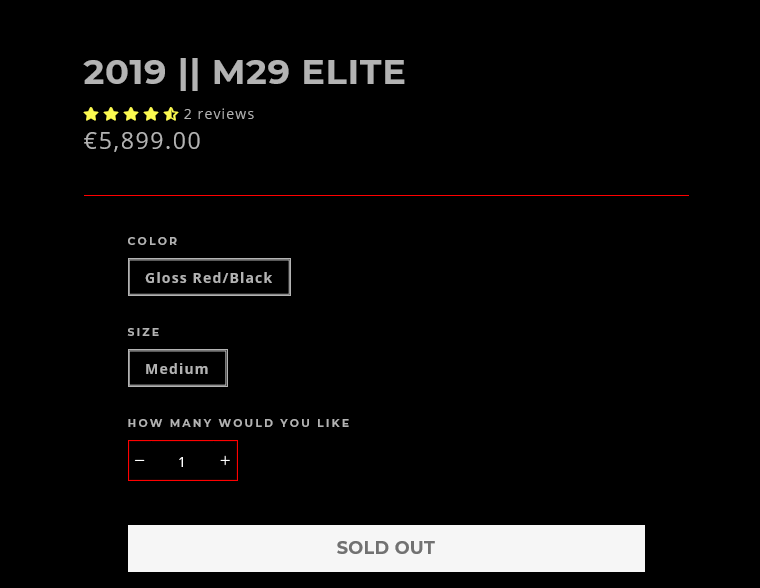Increase quantity with the plus icon

click(225, 460)
